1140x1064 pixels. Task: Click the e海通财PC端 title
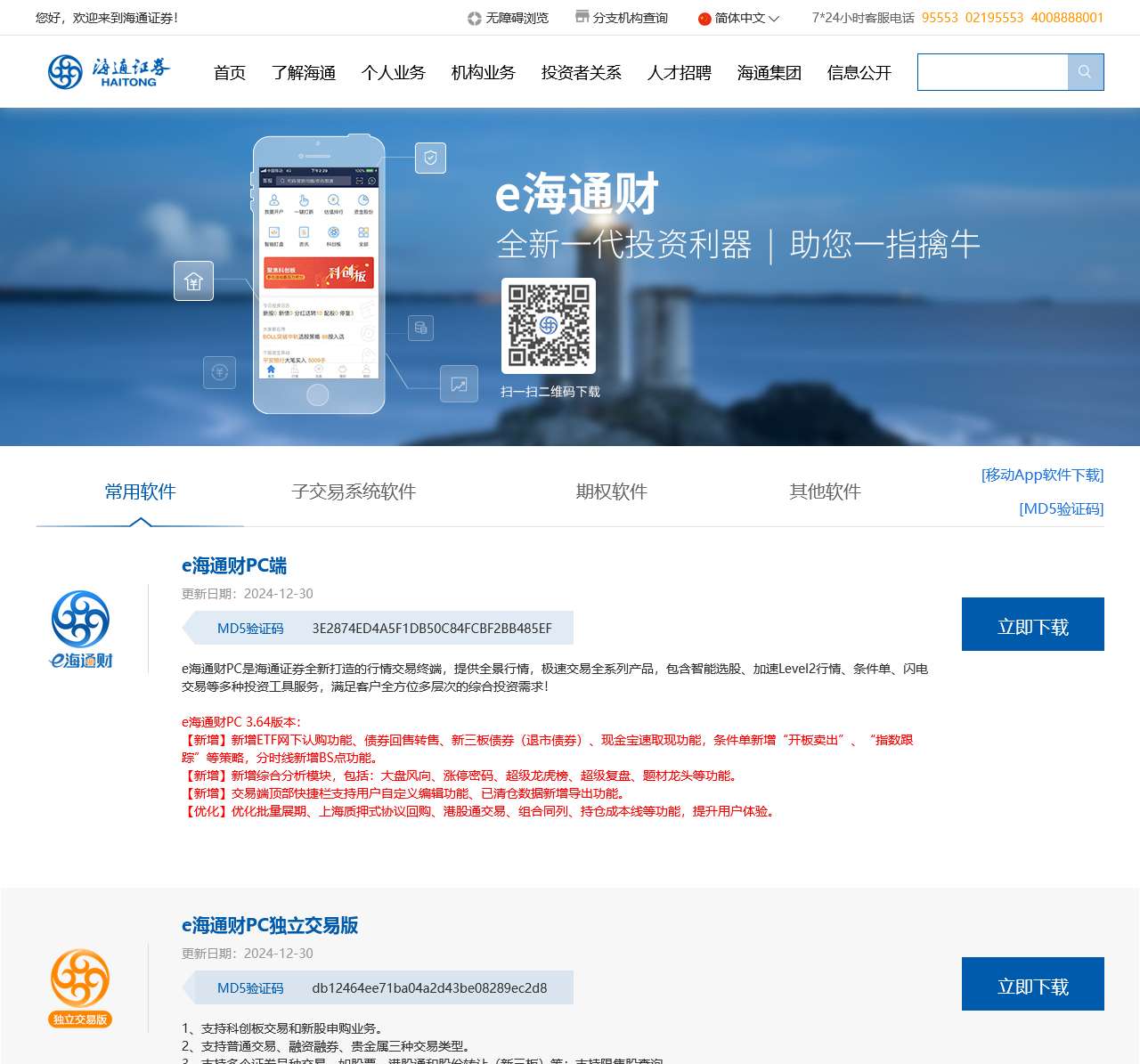click(234, 566)
